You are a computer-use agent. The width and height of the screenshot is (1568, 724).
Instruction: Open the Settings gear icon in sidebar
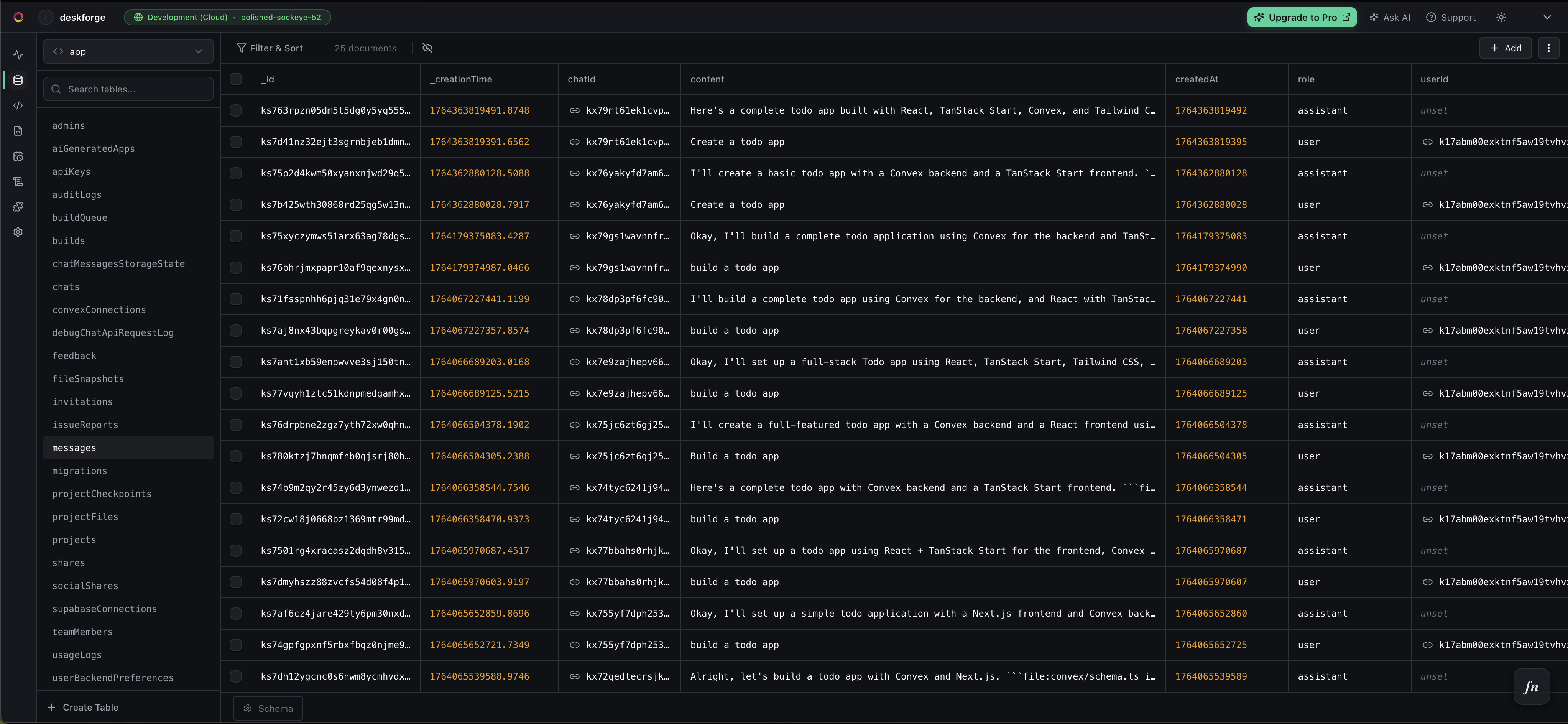pos(18,232)
